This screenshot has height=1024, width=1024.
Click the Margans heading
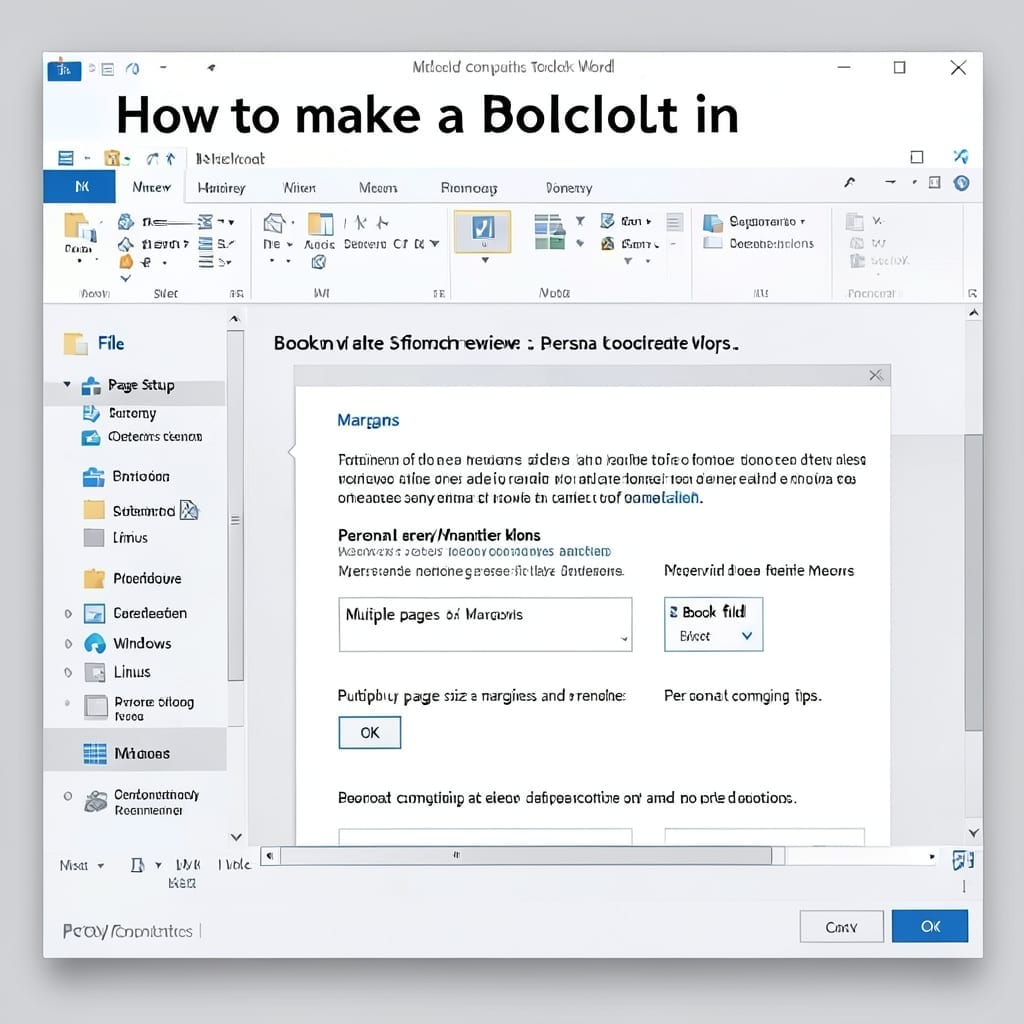368,420
